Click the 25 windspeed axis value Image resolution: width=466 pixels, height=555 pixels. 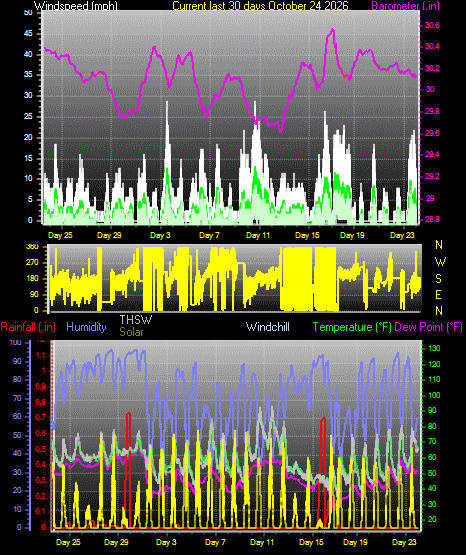(x=28, y=116)
